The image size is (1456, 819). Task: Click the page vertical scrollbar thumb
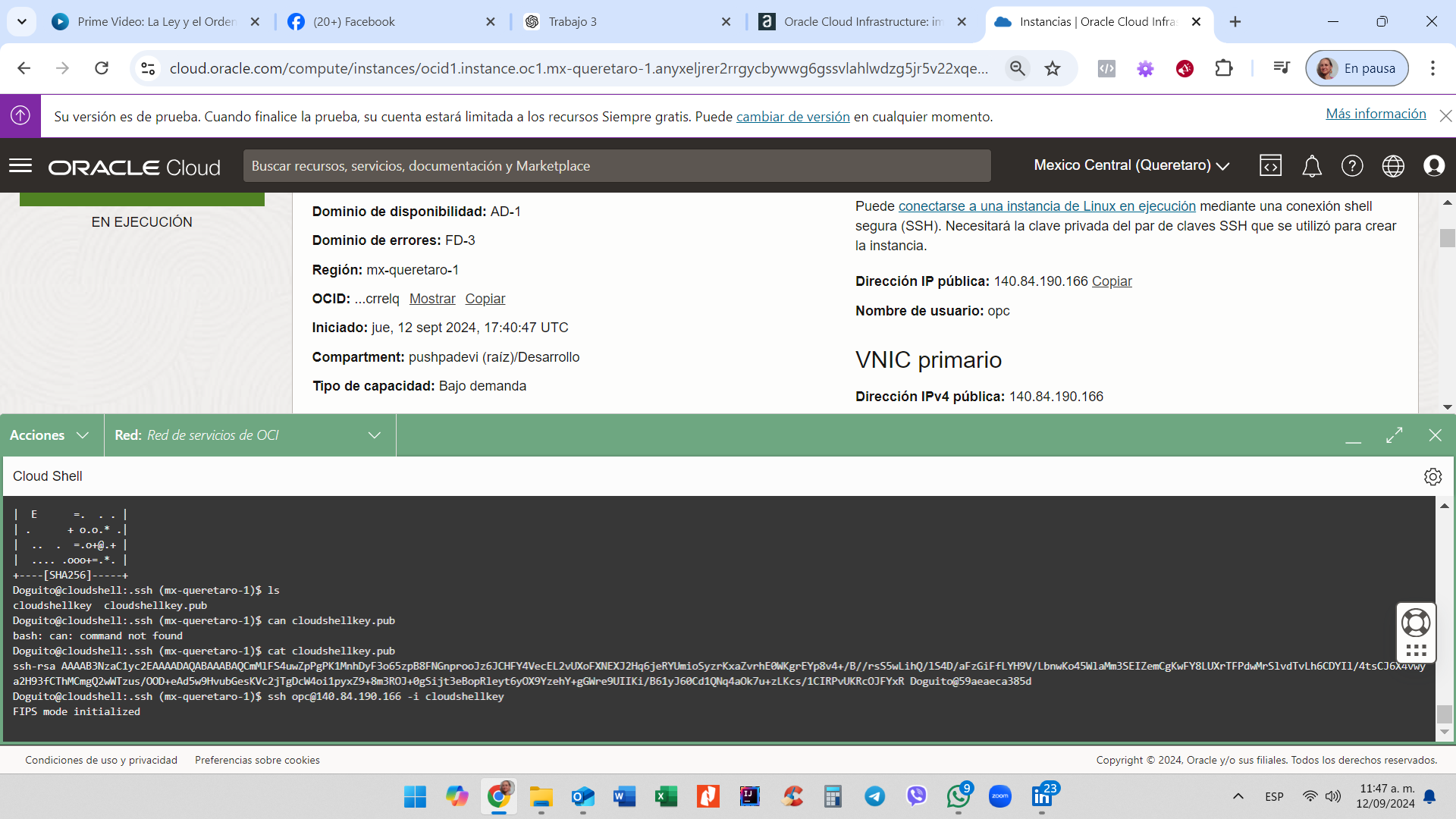tap(1447, 237)
